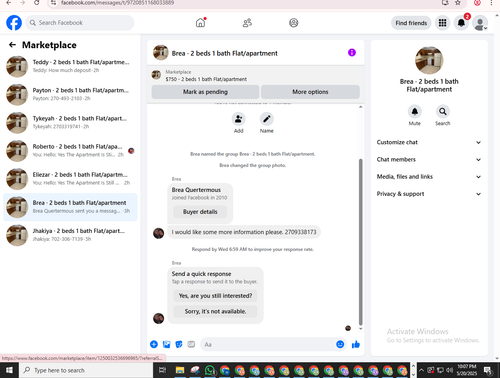Send 'Sorry, it's not available.' response
Image resolution: width=500 pixels, height=378 pixels.
(215, 311)
